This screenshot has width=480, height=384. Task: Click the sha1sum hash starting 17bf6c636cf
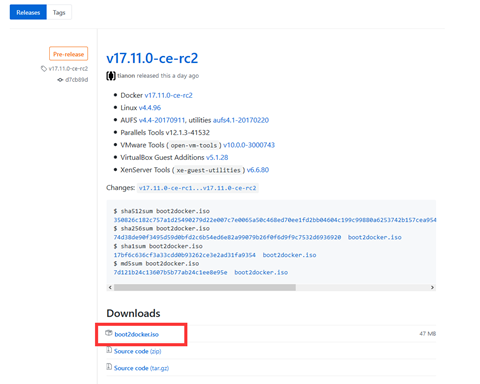click(x=185, y=255)
